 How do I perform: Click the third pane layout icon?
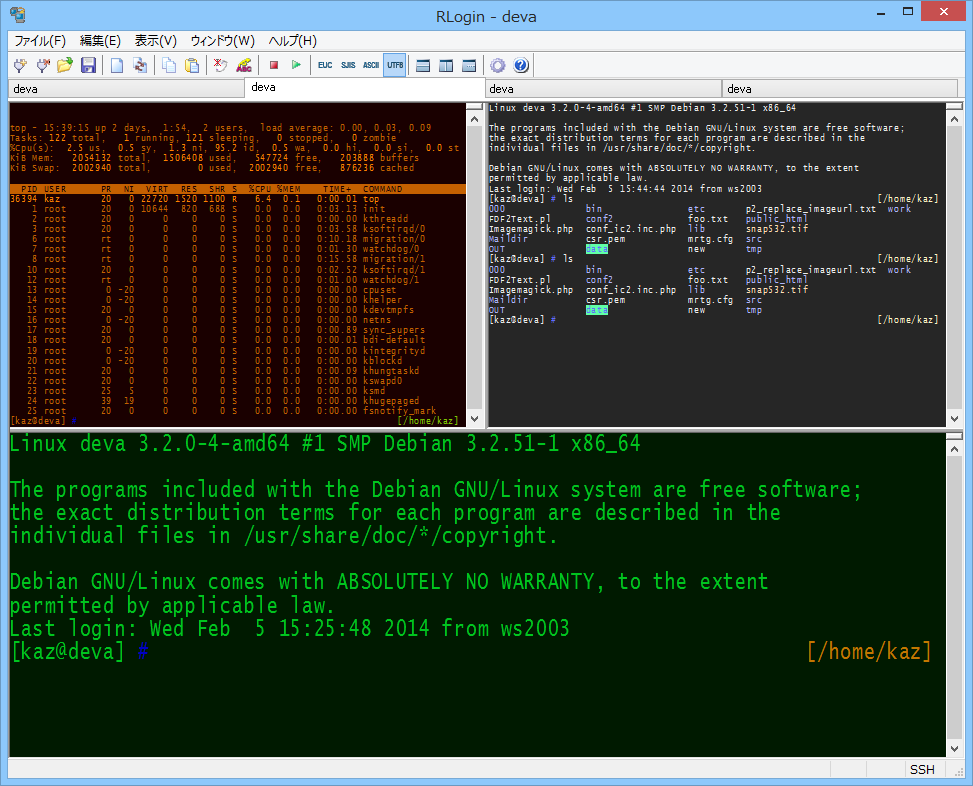pyautogui.click(x=469, y=65)
